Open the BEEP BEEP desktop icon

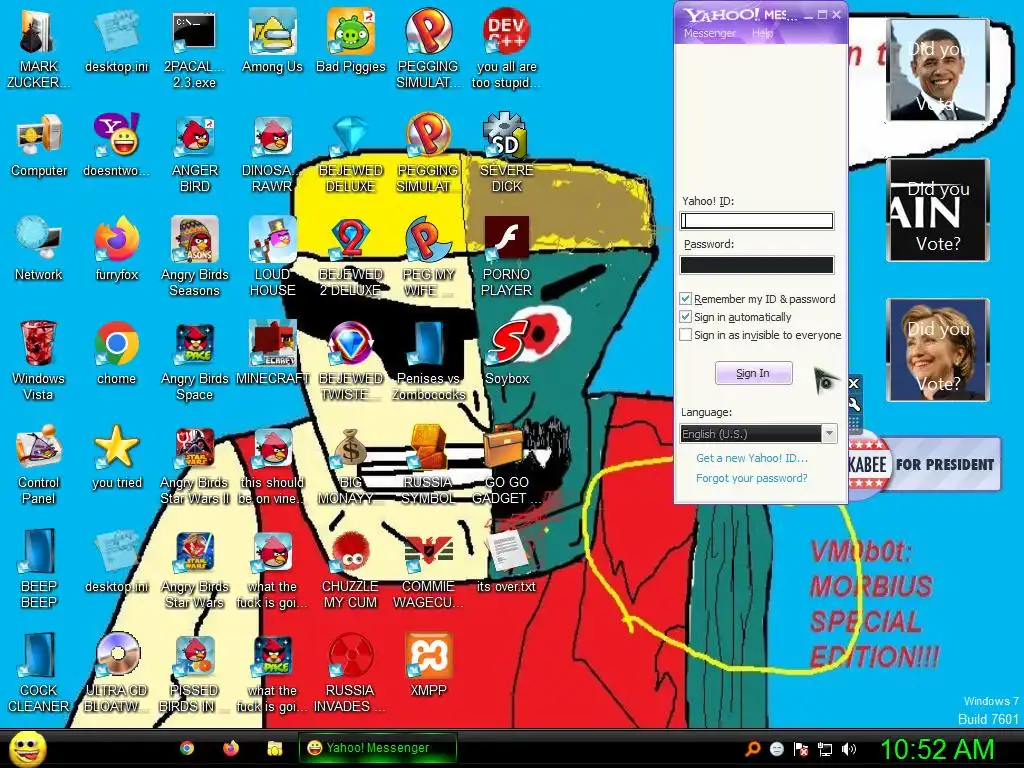coord(39,568)
